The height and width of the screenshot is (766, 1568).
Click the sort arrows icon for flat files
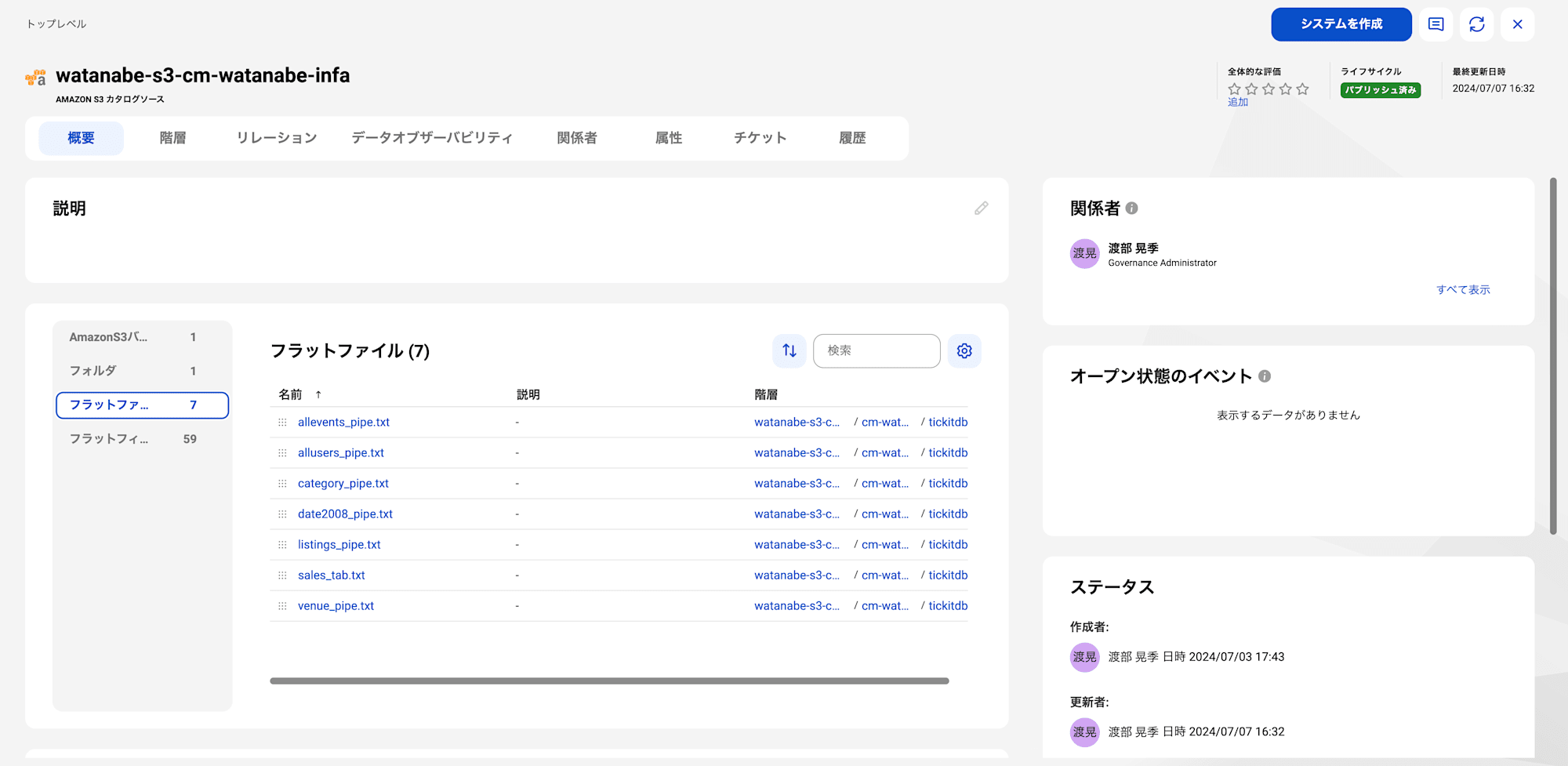[789, 350]
